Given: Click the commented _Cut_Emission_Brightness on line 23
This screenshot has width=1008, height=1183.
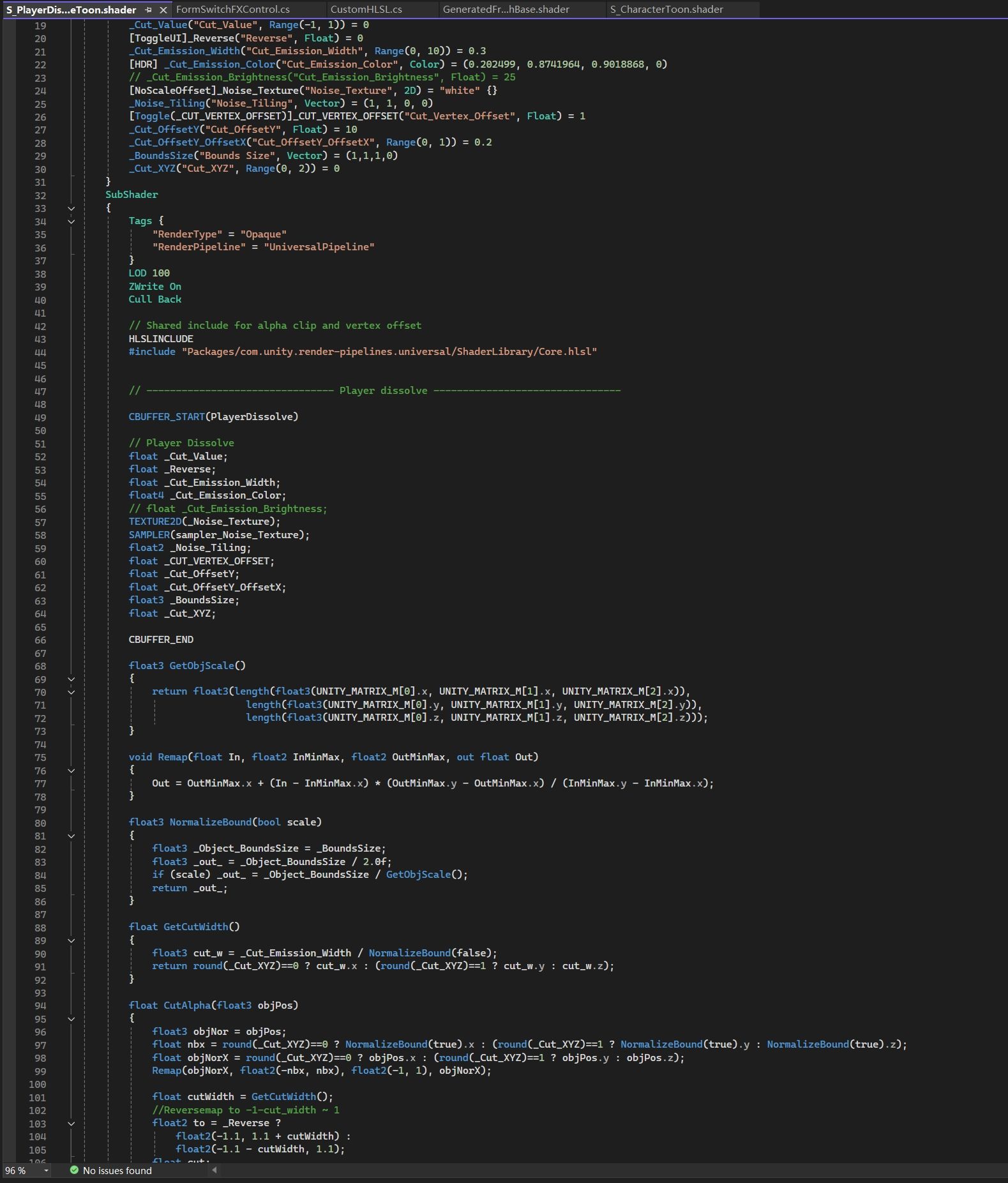Looking at the screenshot, I should point(322,77).
